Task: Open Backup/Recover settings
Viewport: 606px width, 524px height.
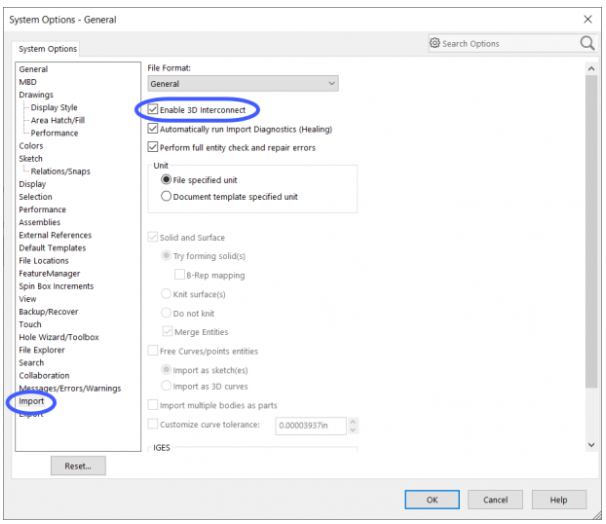Action: [x=48, y=311]
